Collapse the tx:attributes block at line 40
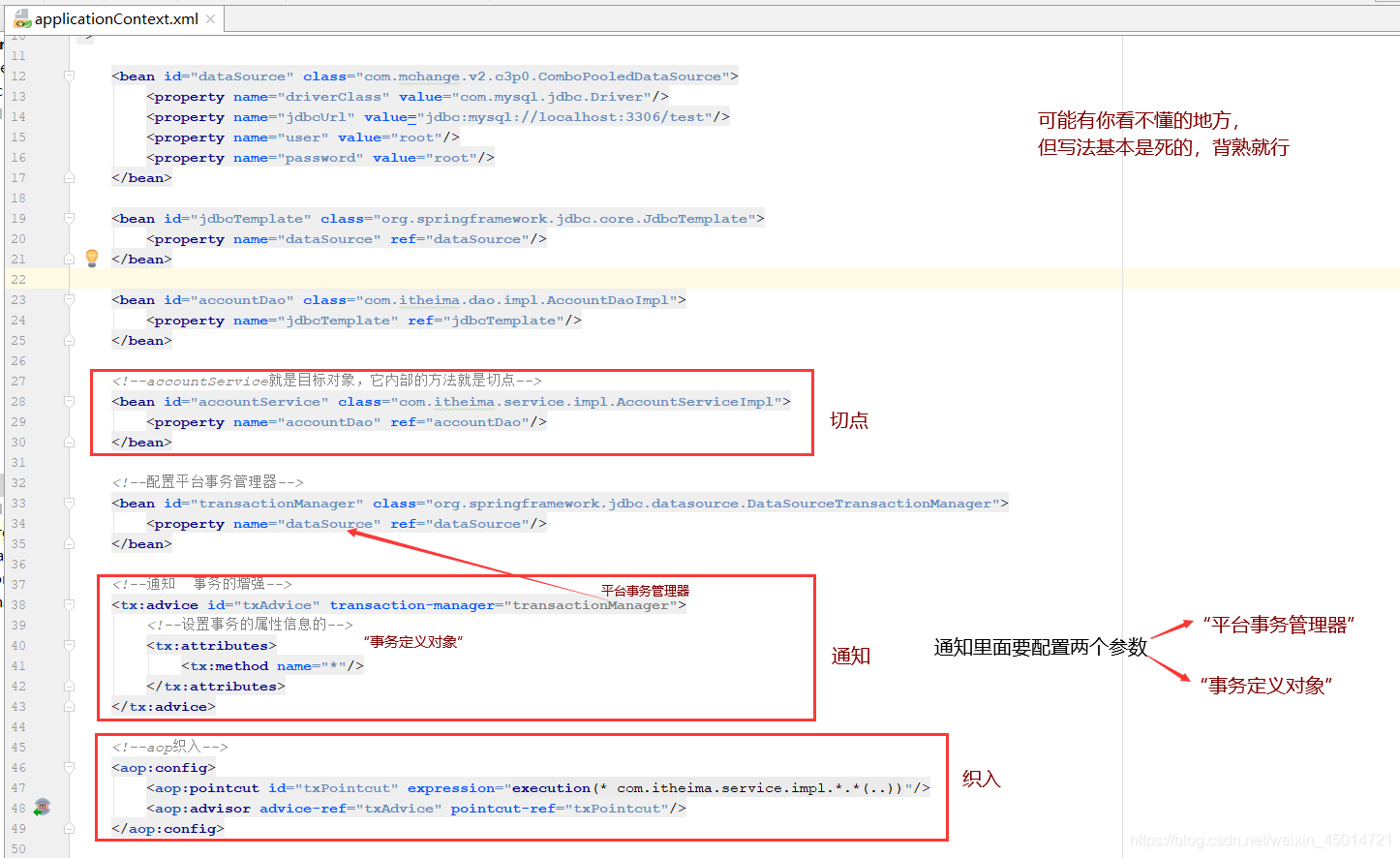Viewport: 1400px width, 858px height. [69, 645]
